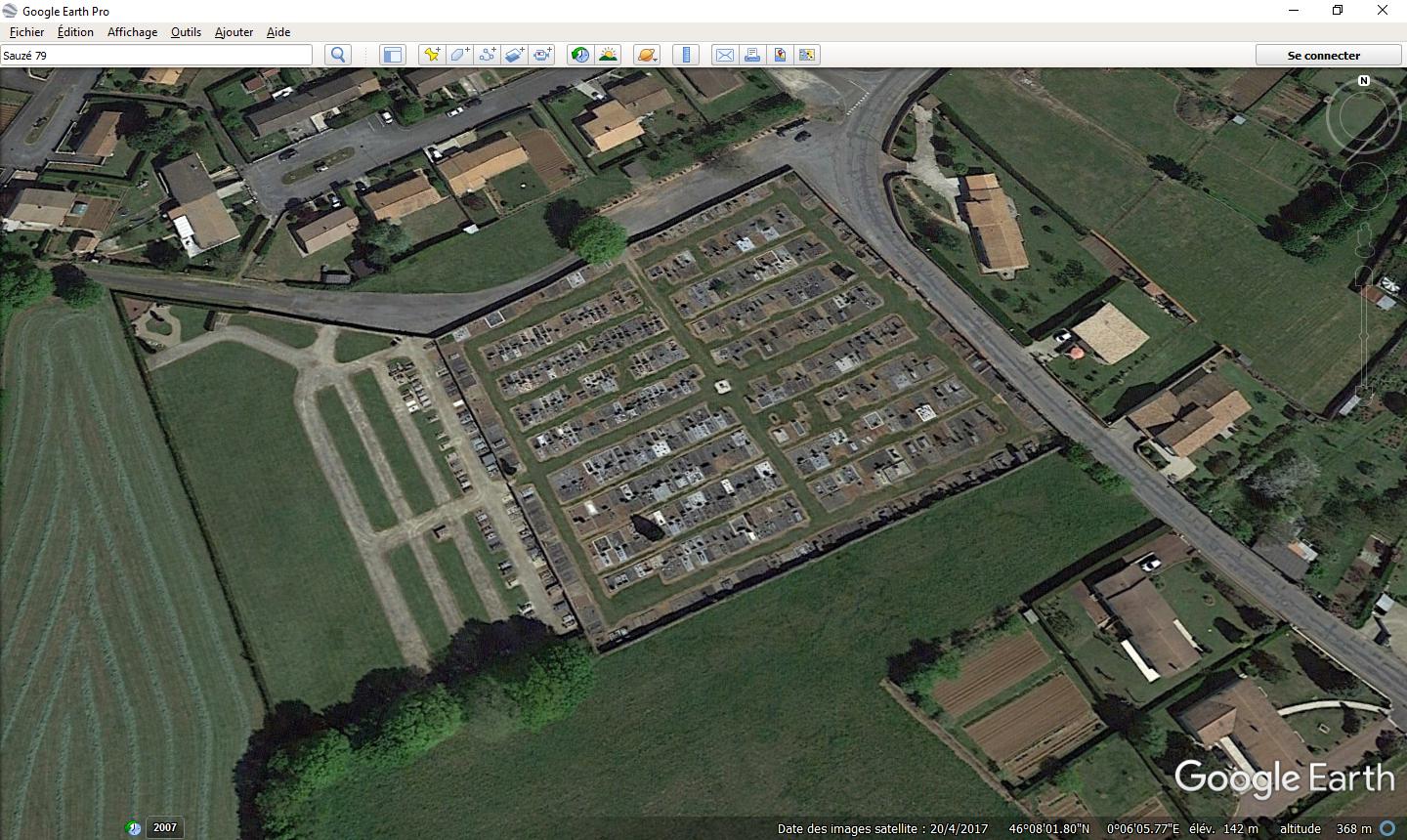View location in Google Maps
The width and height of the screenshot is (1407, 840).
click(x=807, y=55)
